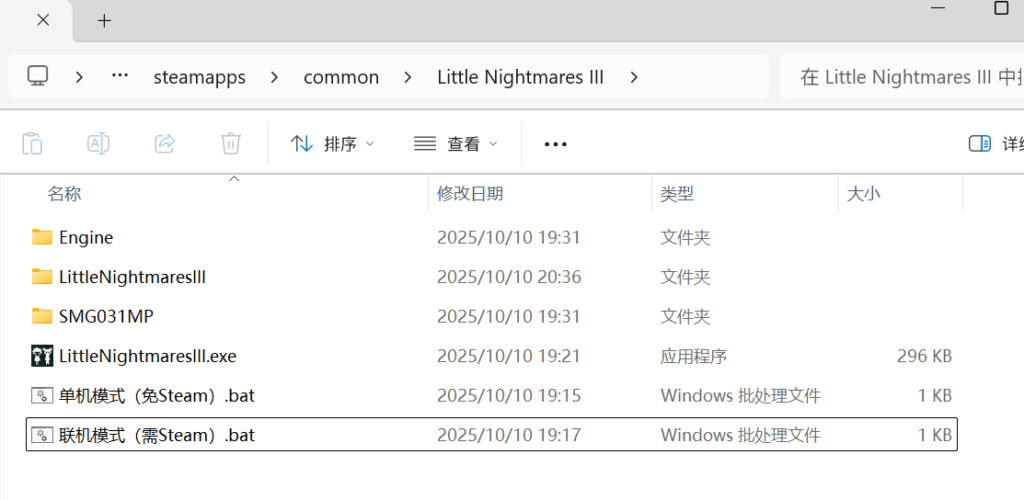
Task: Click the paste clipboard icon in the toolbar
Action: (x=33, y=143)
